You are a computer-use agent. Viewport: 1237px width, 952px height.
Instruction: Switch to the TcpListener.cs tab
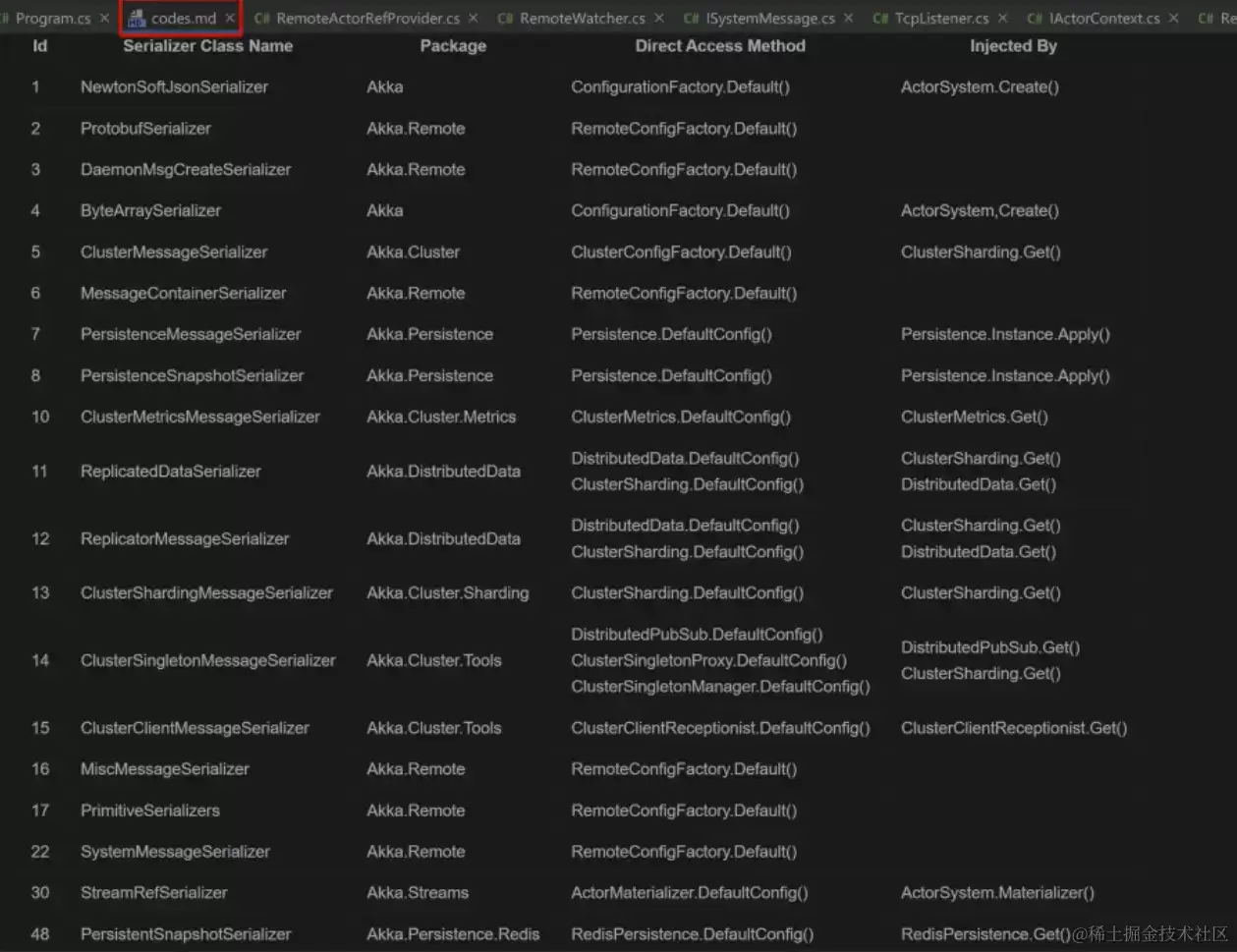941,19
